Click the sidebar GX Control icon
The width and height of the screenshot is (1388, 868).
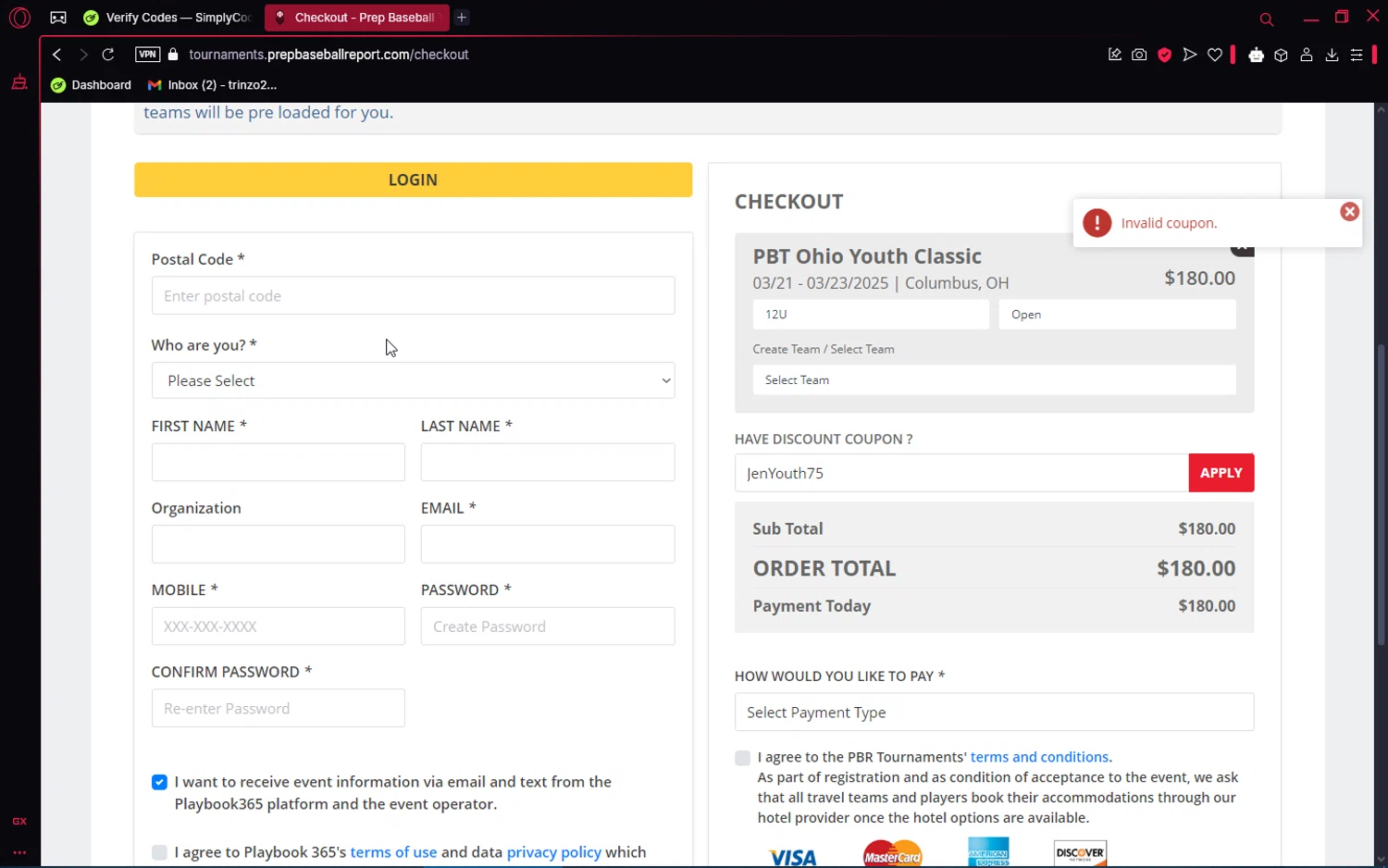[x=19, y=82]
